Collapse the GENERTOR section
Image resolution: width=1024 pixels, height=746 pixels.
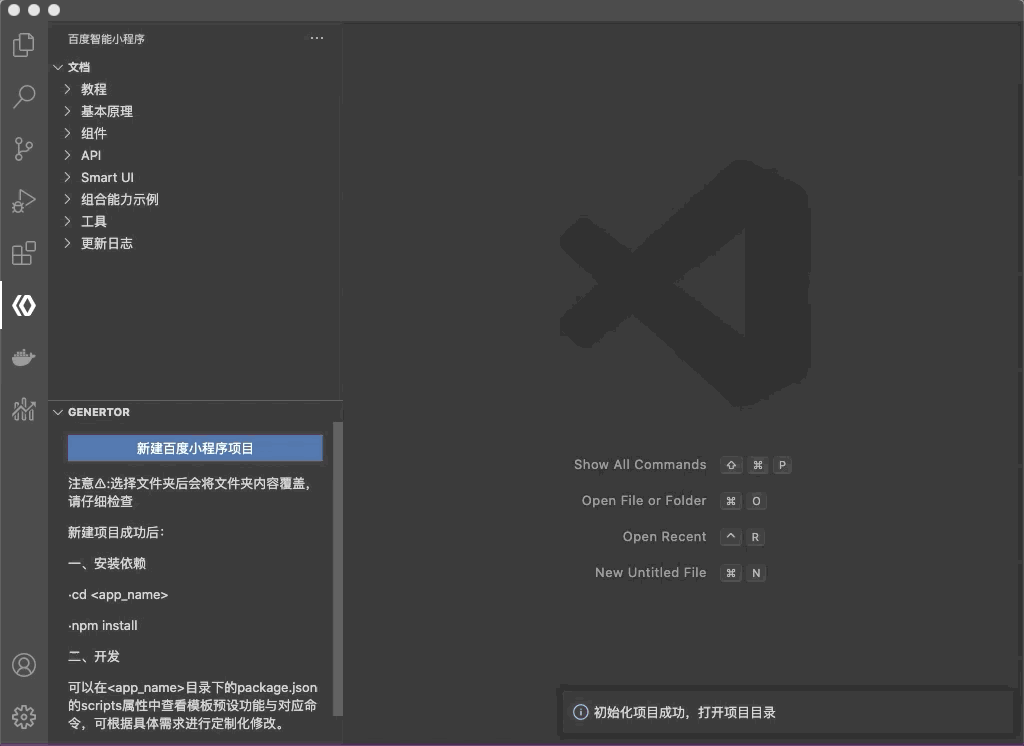tap(57, 412)
